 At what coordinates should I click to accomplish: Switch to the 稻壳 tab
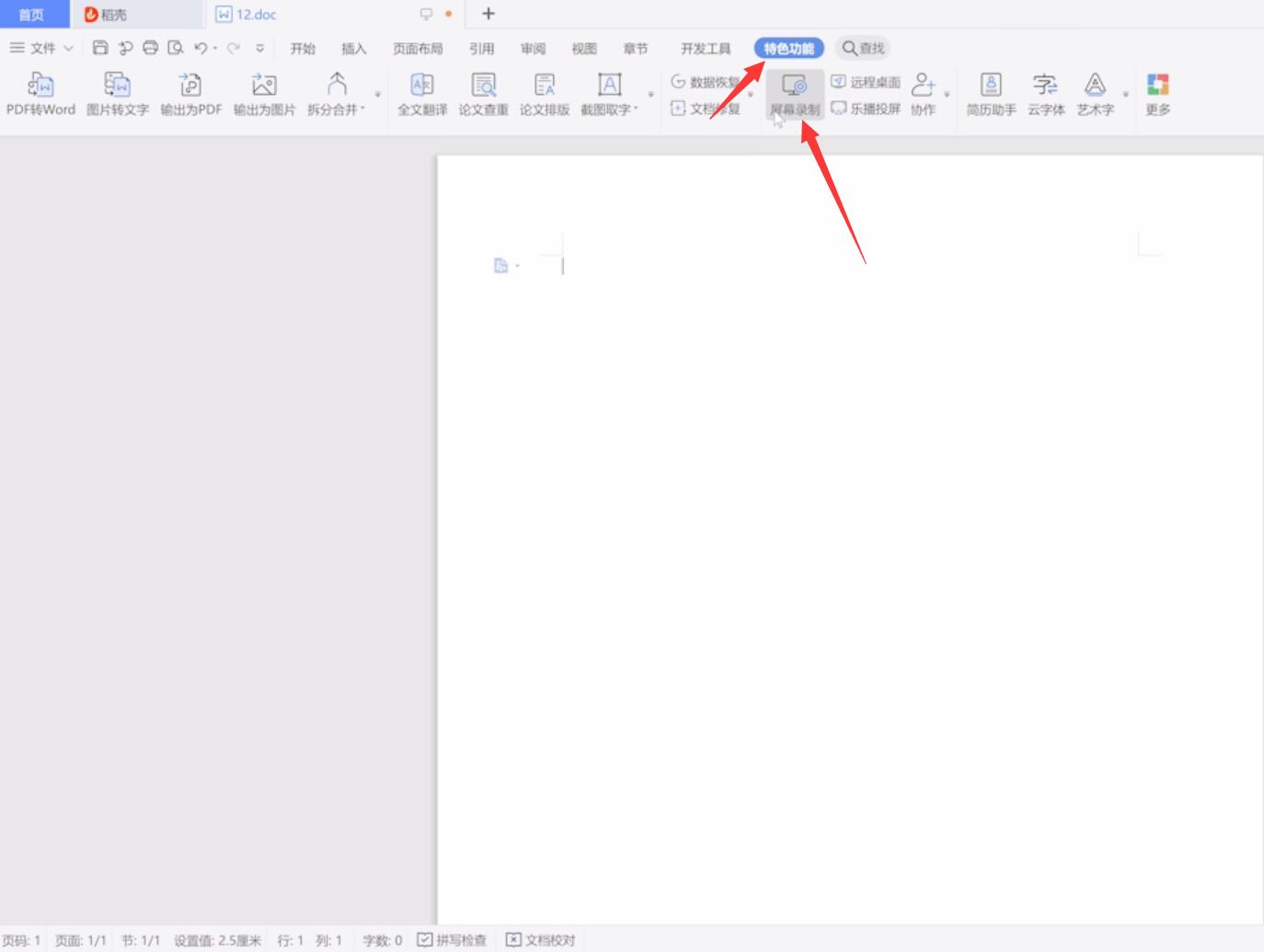[138, 14]
